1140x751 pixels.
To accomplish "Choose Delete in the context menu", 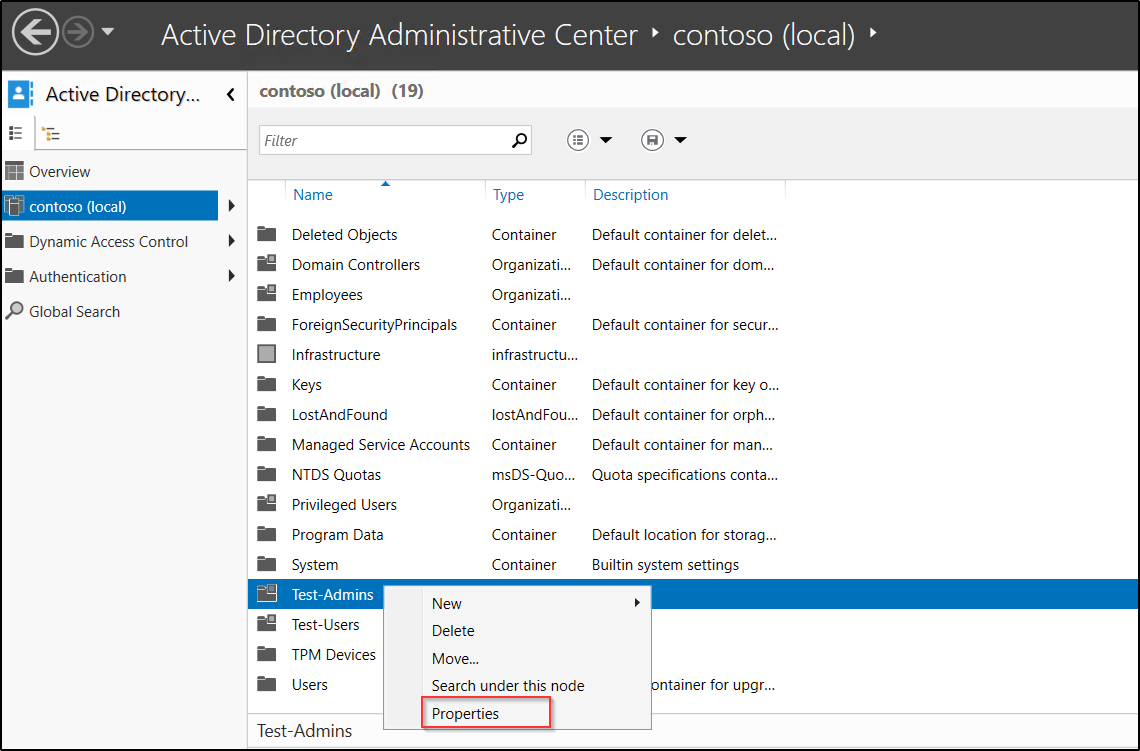I will click(x=453, y=631).
